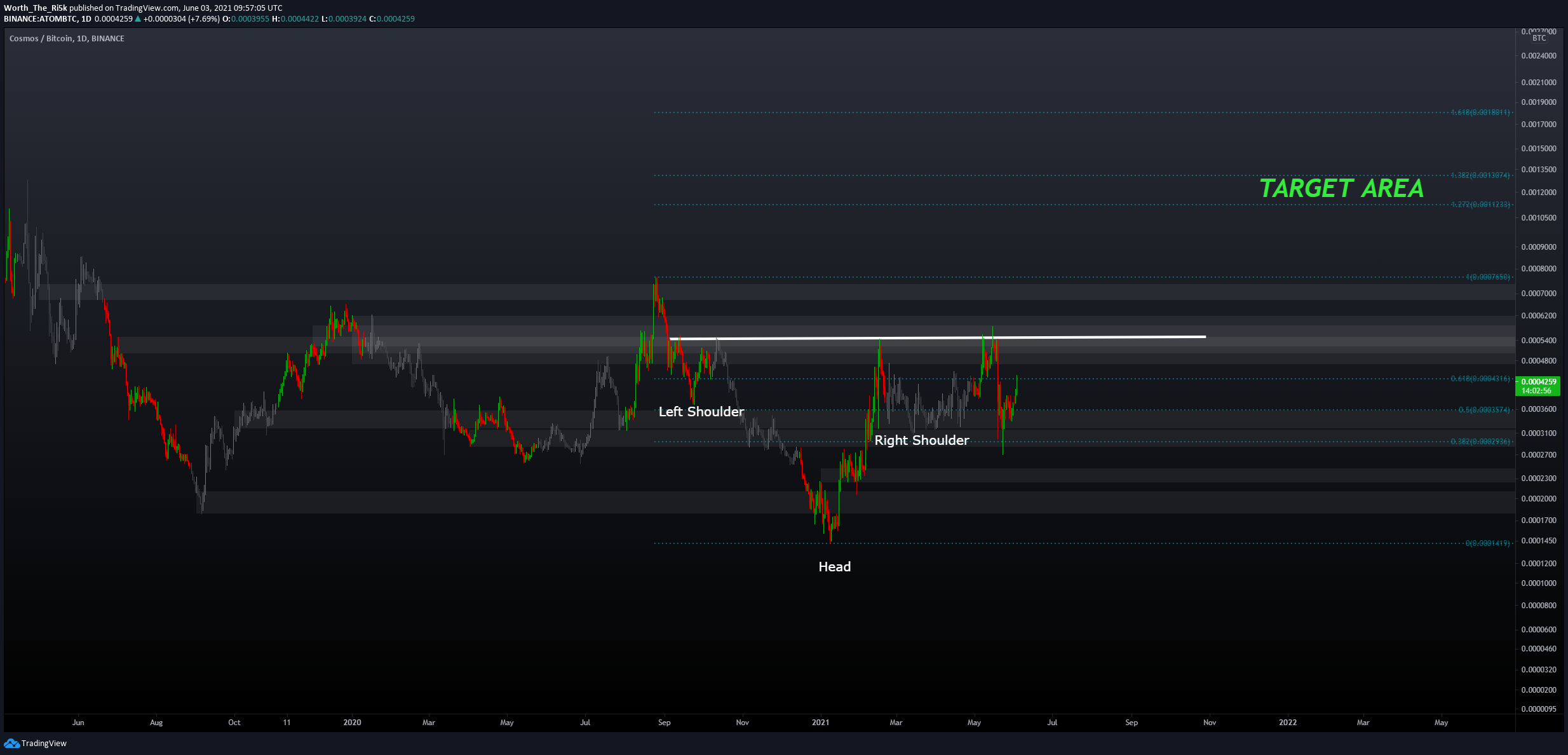Click 0.0003100 on the price axis

click(1539, 433)
